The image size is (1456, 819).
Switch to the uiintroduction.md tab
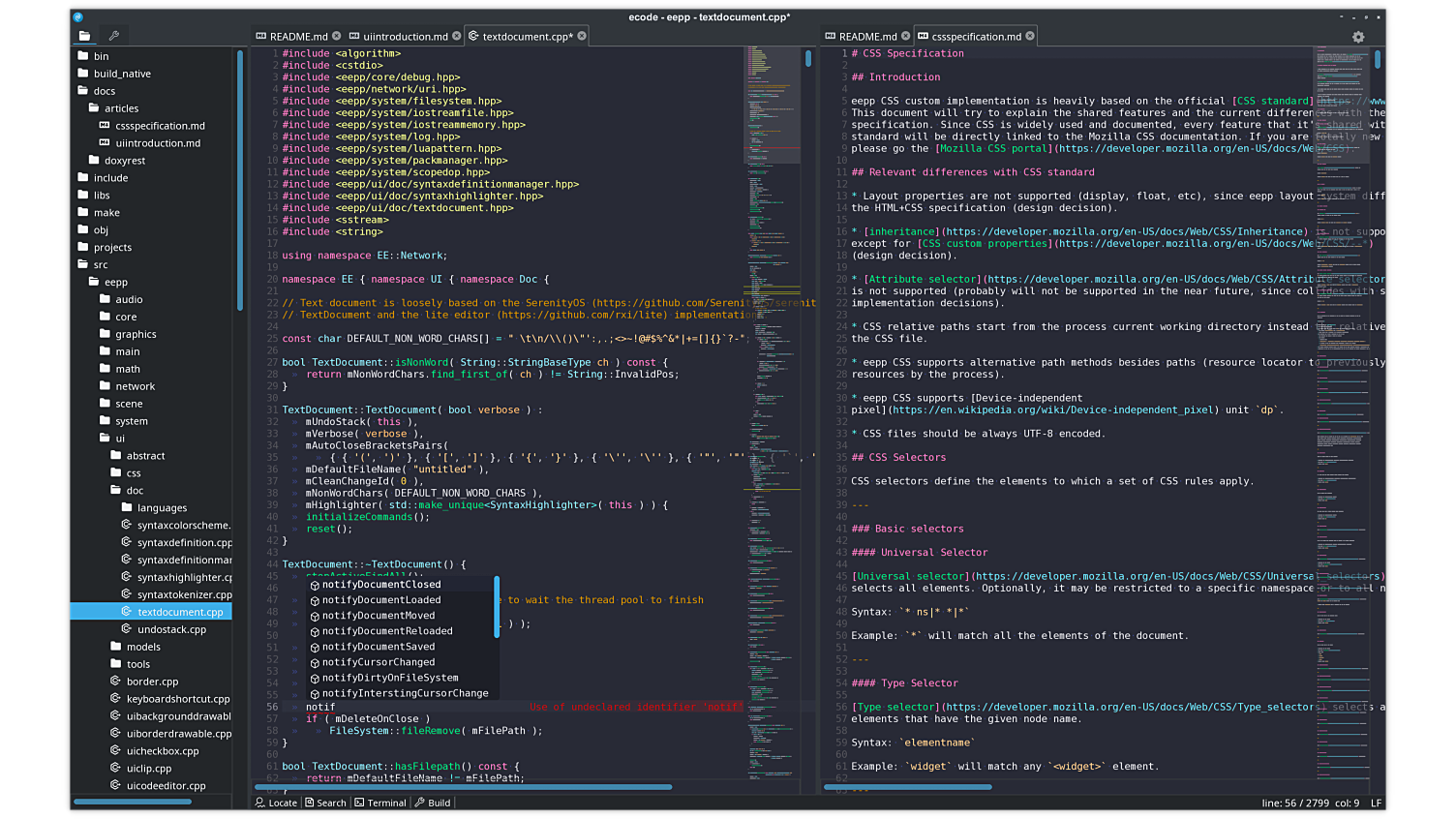tap(405, 36)
